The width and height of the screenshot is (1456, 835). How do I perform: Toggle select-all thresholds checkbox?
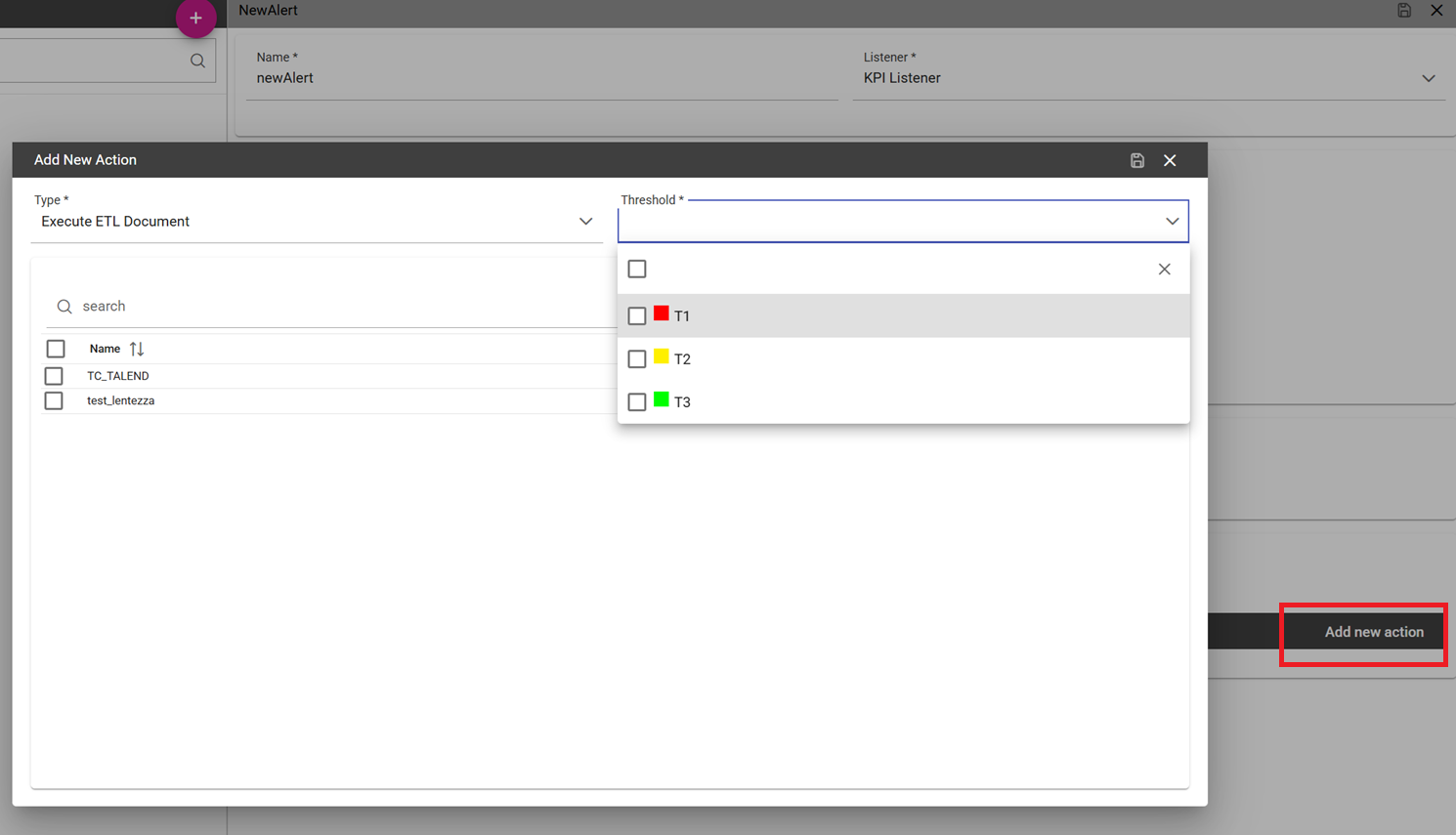(x=637, y=269)
